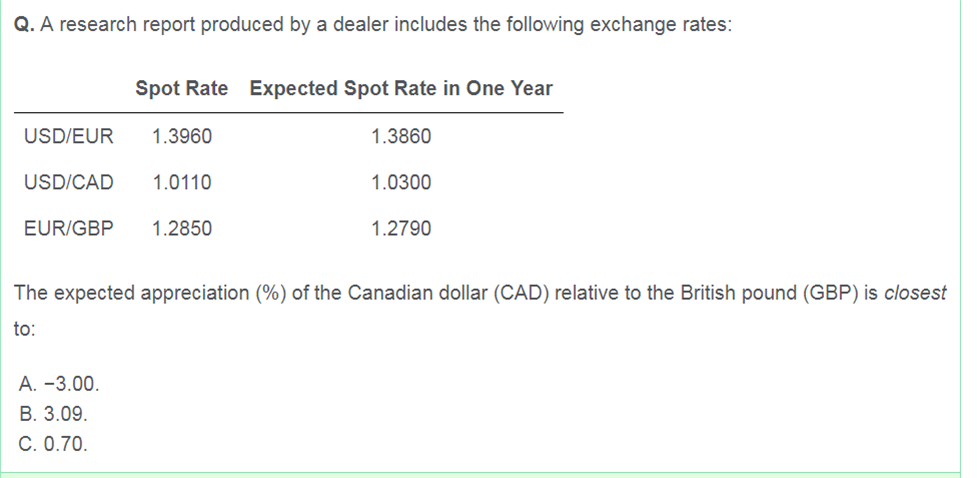This screenshot has width=977, height=478.
Task: Click the Spot Rate column header
Action: point(181,88)
